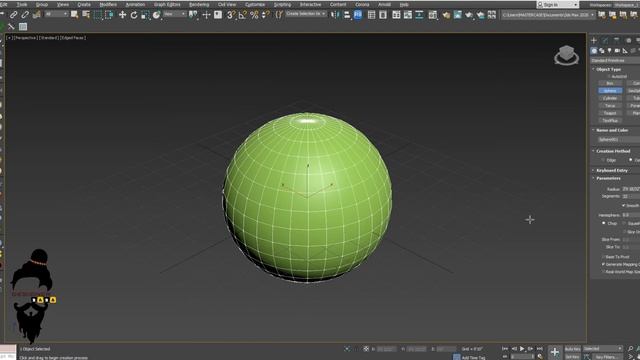Activate Select and Scale tool
Viewport: 640px width, 360px height.
click(x=145, y=15)
